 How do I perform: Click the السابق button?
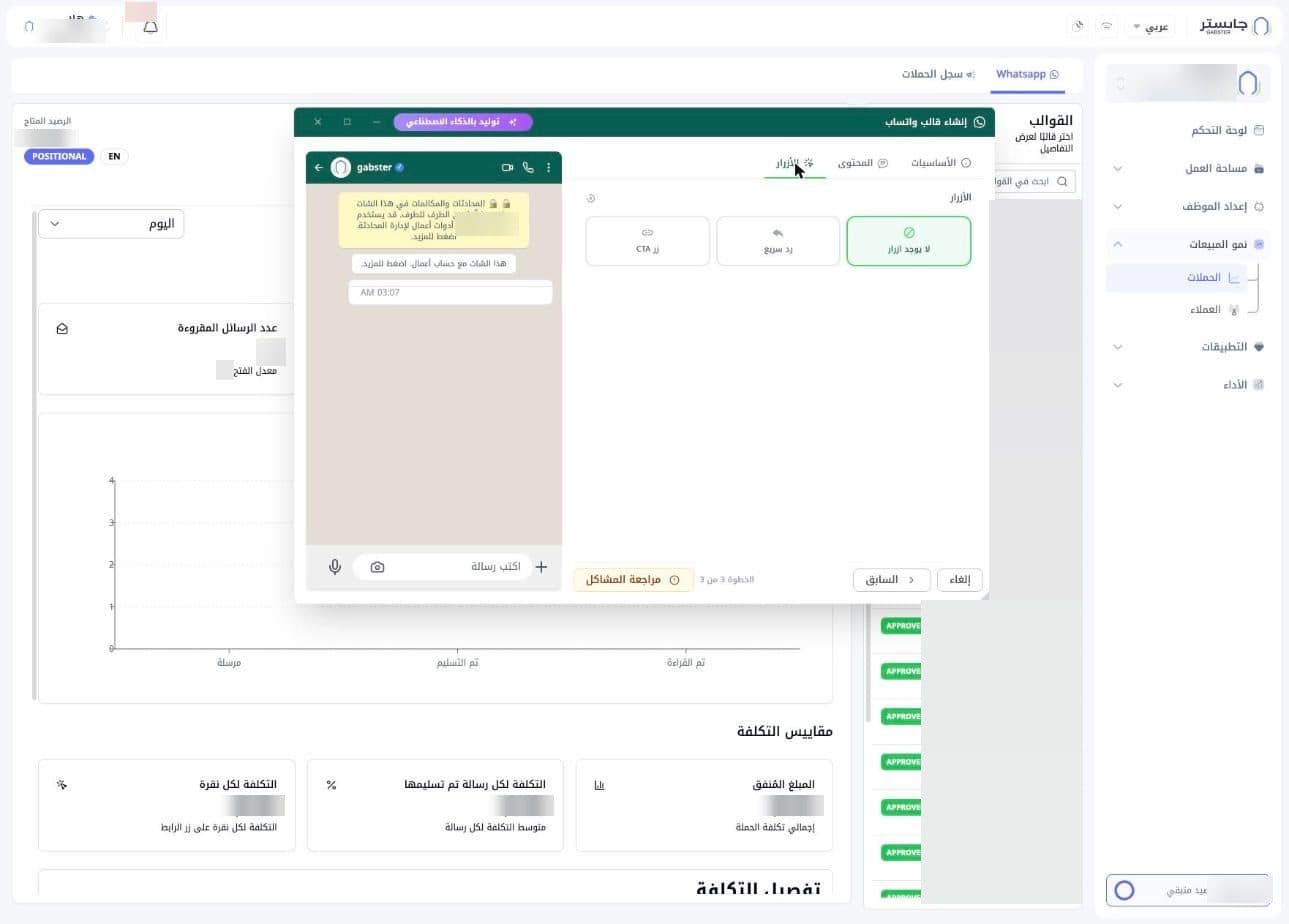(891, 580)
